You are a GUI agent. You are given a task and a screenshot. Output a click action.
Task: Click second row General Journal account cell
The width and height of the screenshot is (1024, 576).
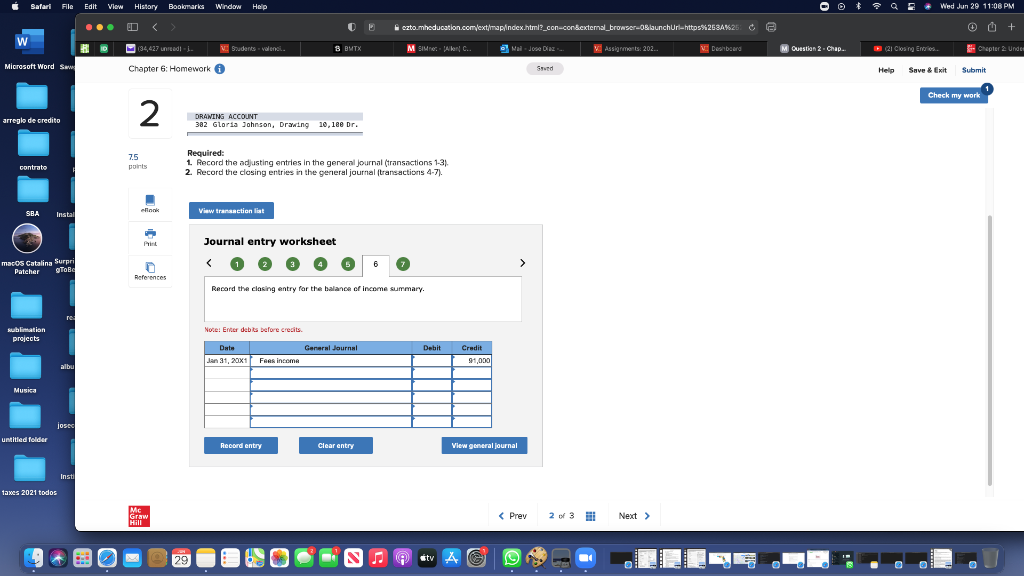tap(331, 373)
